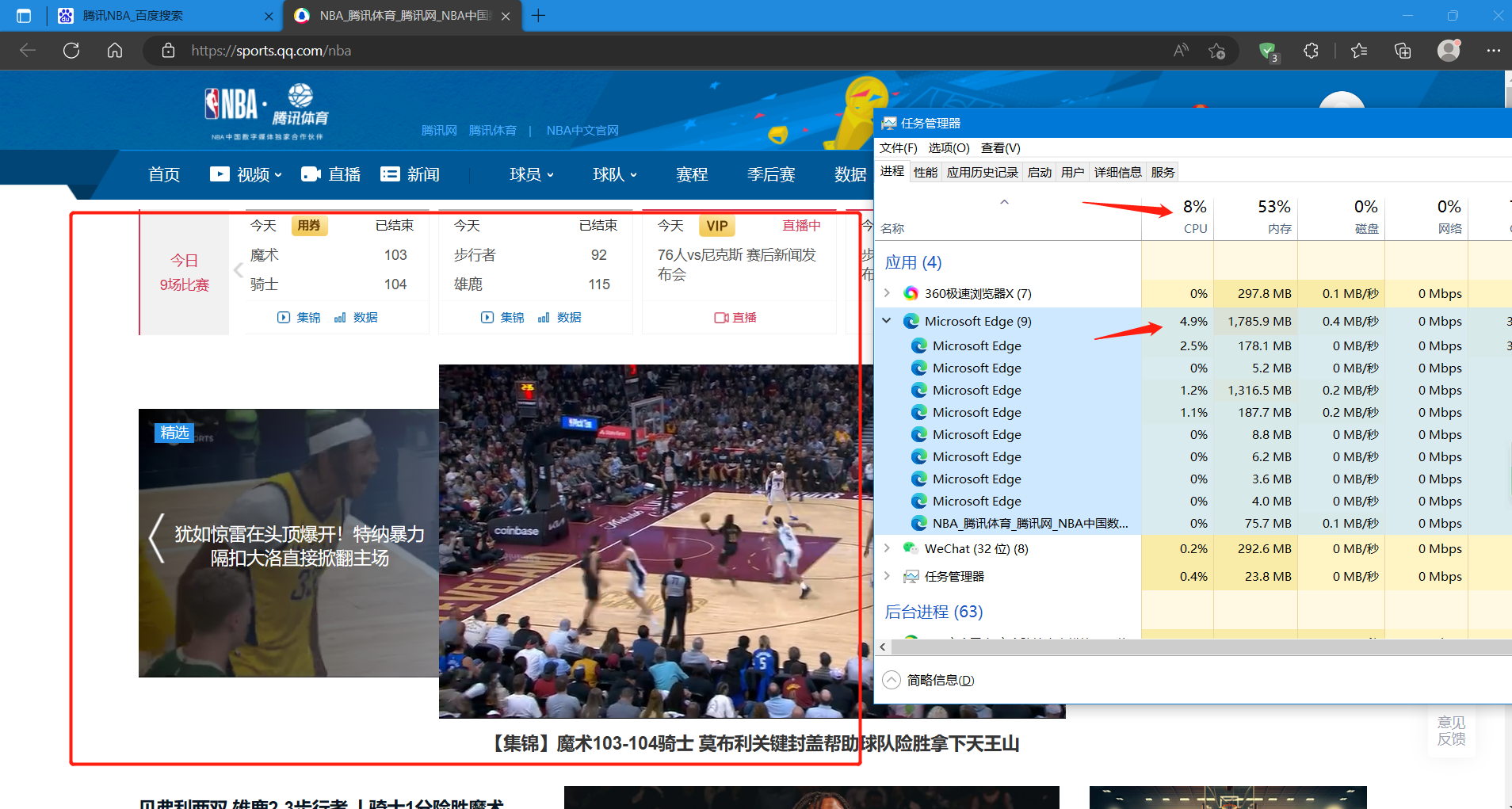Expand 任务管理器 process group
The image size is (1512, 809).
(x=887, y=576)
